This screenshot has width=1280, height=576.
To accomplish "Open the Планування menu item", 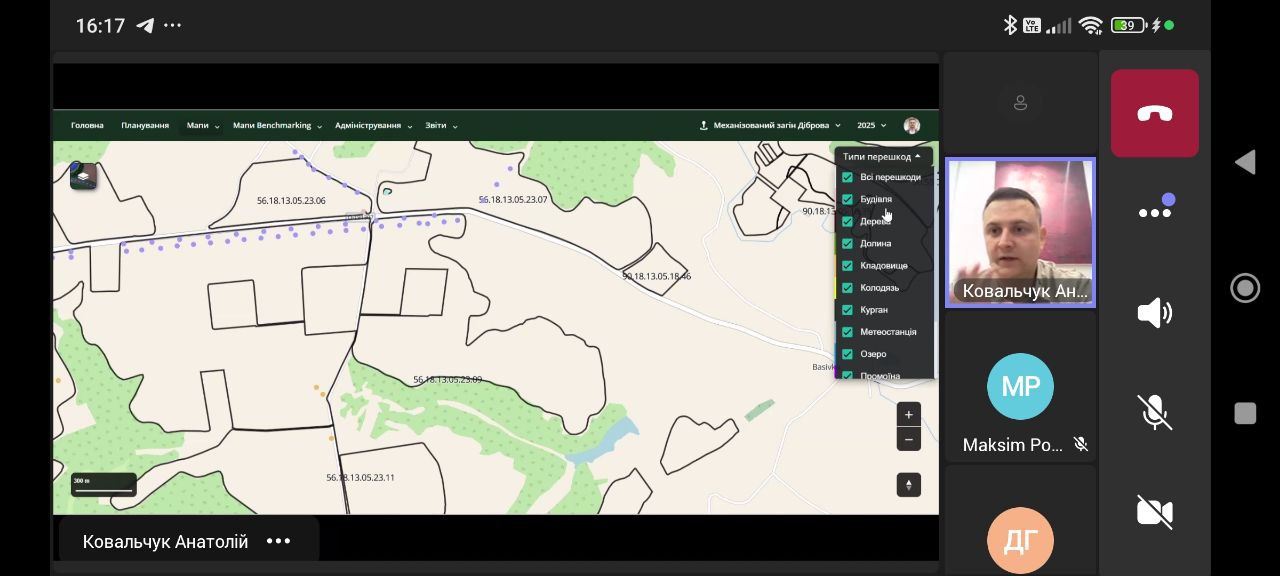I will coord(145,126).
